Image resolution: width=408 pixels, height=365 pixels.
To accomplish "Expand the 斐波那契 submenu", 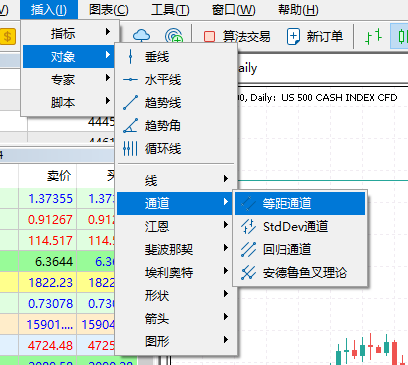I will pos(176,249).
